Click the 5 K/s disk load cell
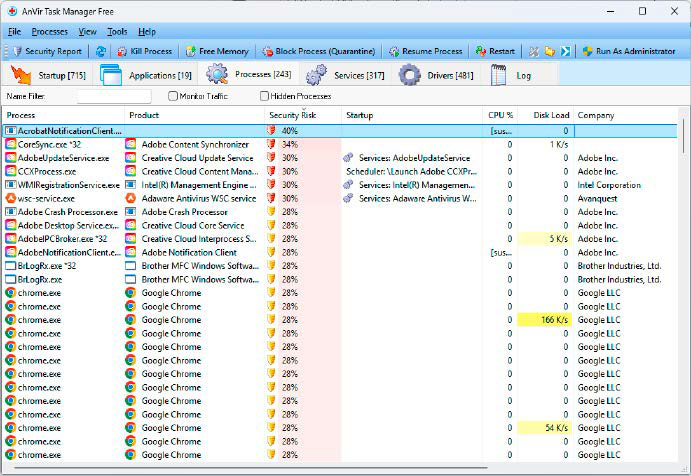The width and height of the screenshot is (691, 476). coord(544,239)
